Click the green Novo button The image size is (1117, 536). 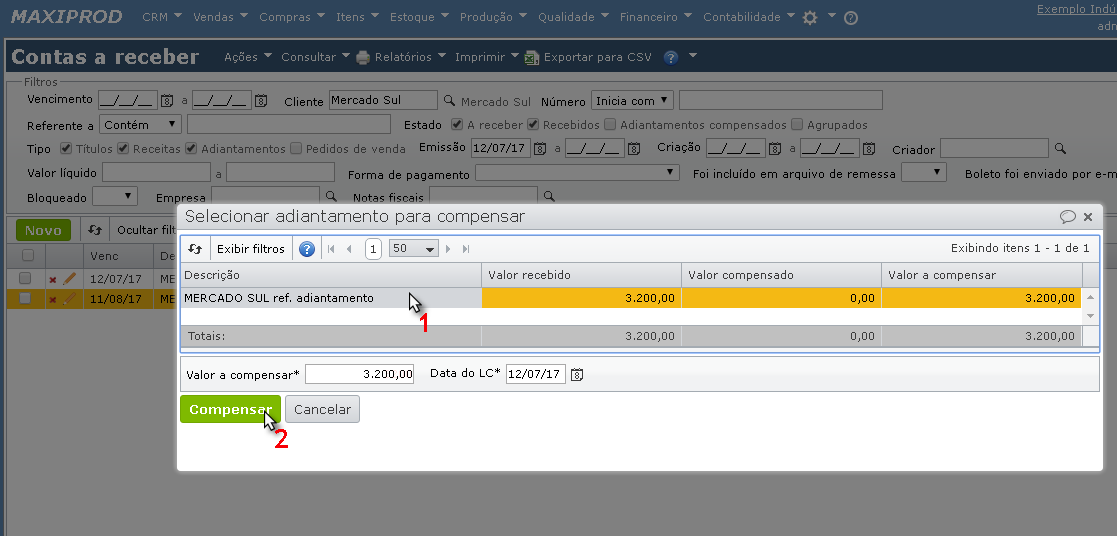click(43, 230)
